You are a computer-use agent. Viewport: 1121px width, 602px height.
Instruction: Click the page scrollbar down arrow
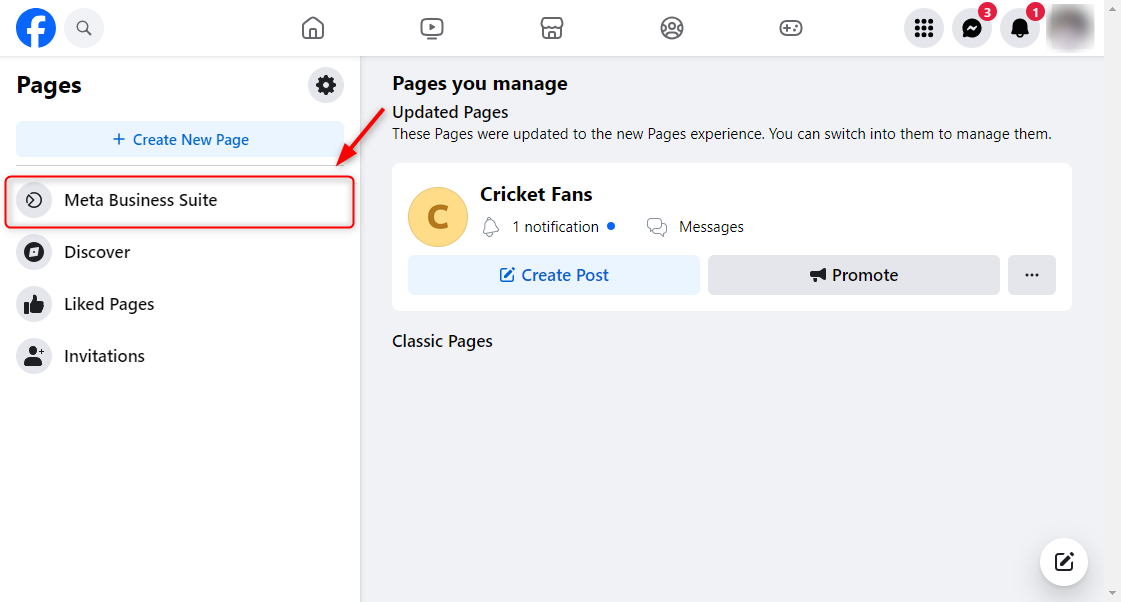tap(1112, 593)
